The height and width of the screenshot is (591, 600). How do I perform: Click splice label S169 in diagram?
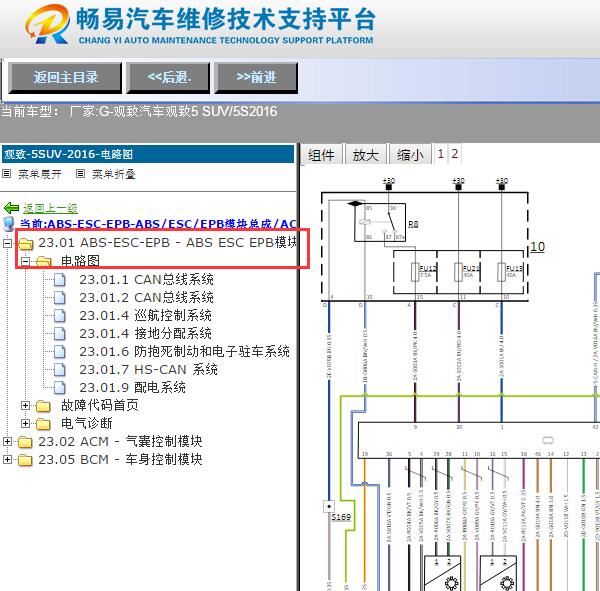click(x=341, y=517)
